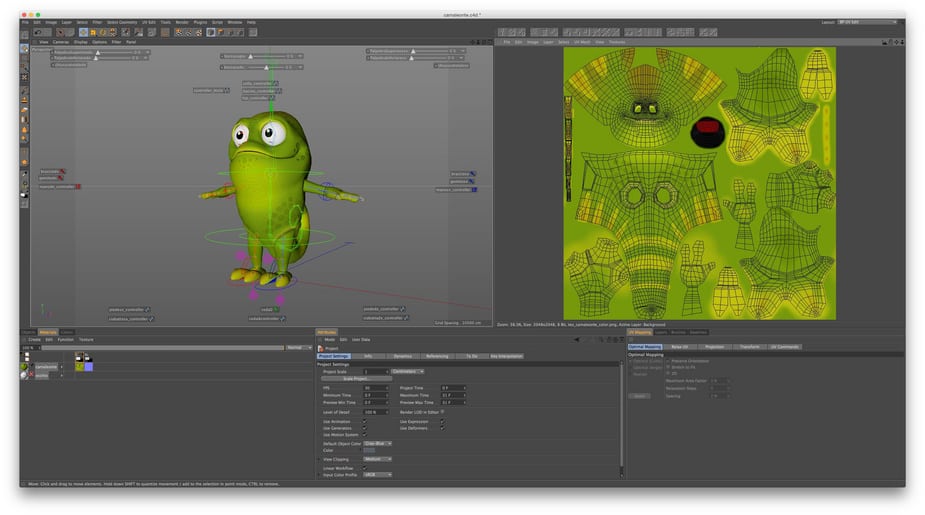Select the Scale tool icon in toolbar
This screenshot has height=515, width=925.
click(93, 32)
